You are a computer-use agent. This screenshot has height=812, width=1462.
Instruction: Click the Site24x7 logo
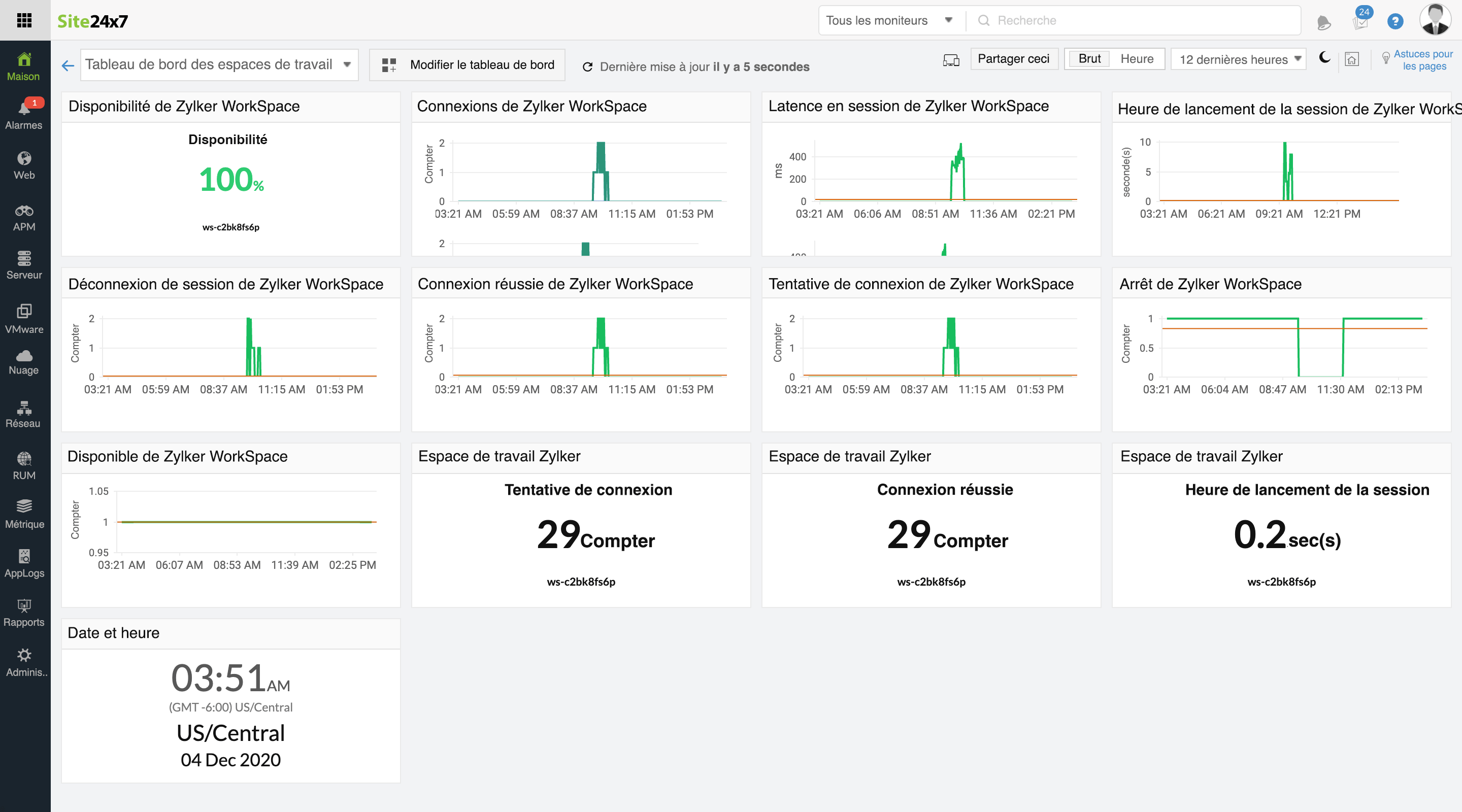(92, 21)
